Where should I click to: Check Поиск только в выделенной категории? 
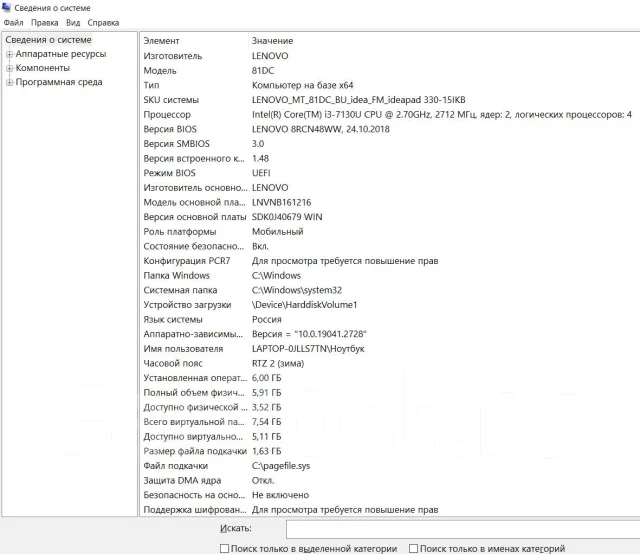tap(224, 548)
